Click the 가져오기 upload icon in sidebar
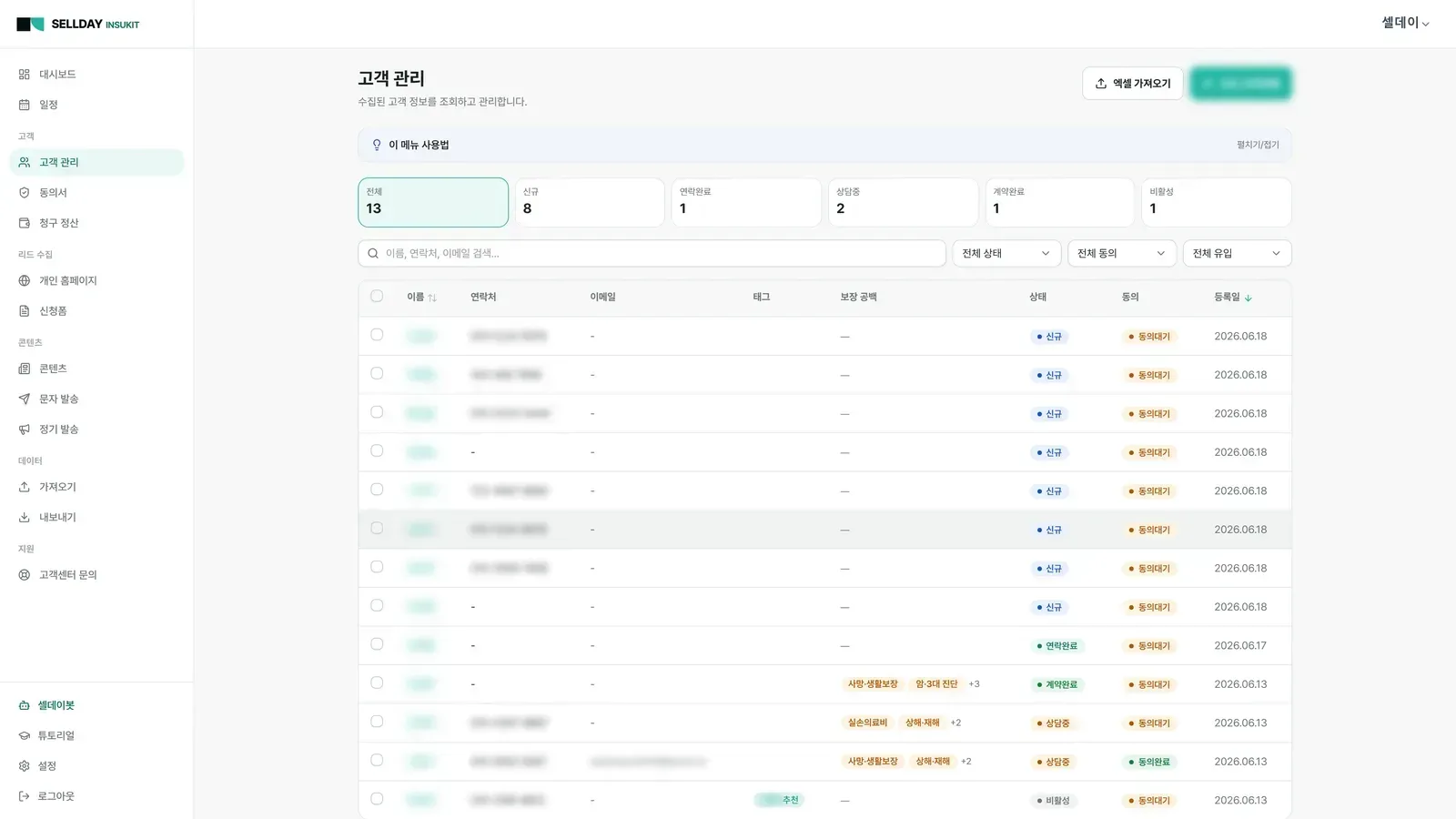The width and height of the screenshot is (1456, 819). click(25, 487)
